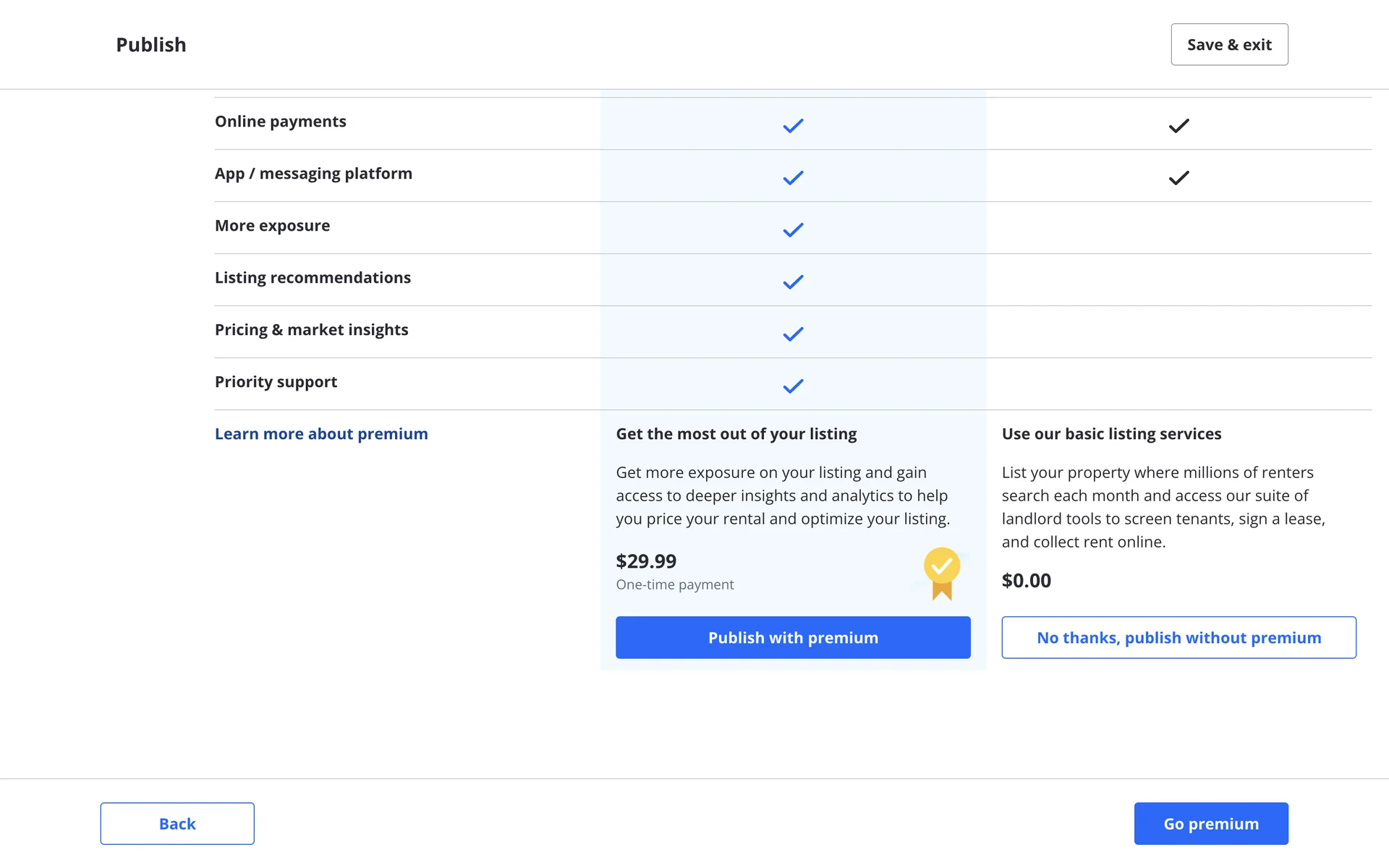This screenshot has width=1389, height=868.
Task: Click basic plan checkmark for Online payments
Action: pos(1178,126)
